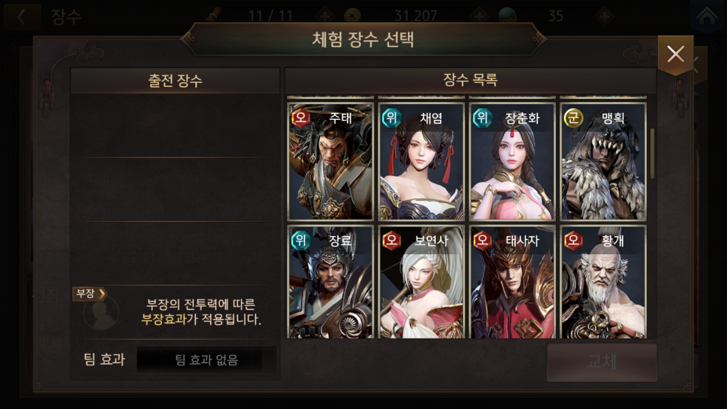Click the 교체 replace button
The width and height of the screenshot is (727, 409).
point(602,362)
